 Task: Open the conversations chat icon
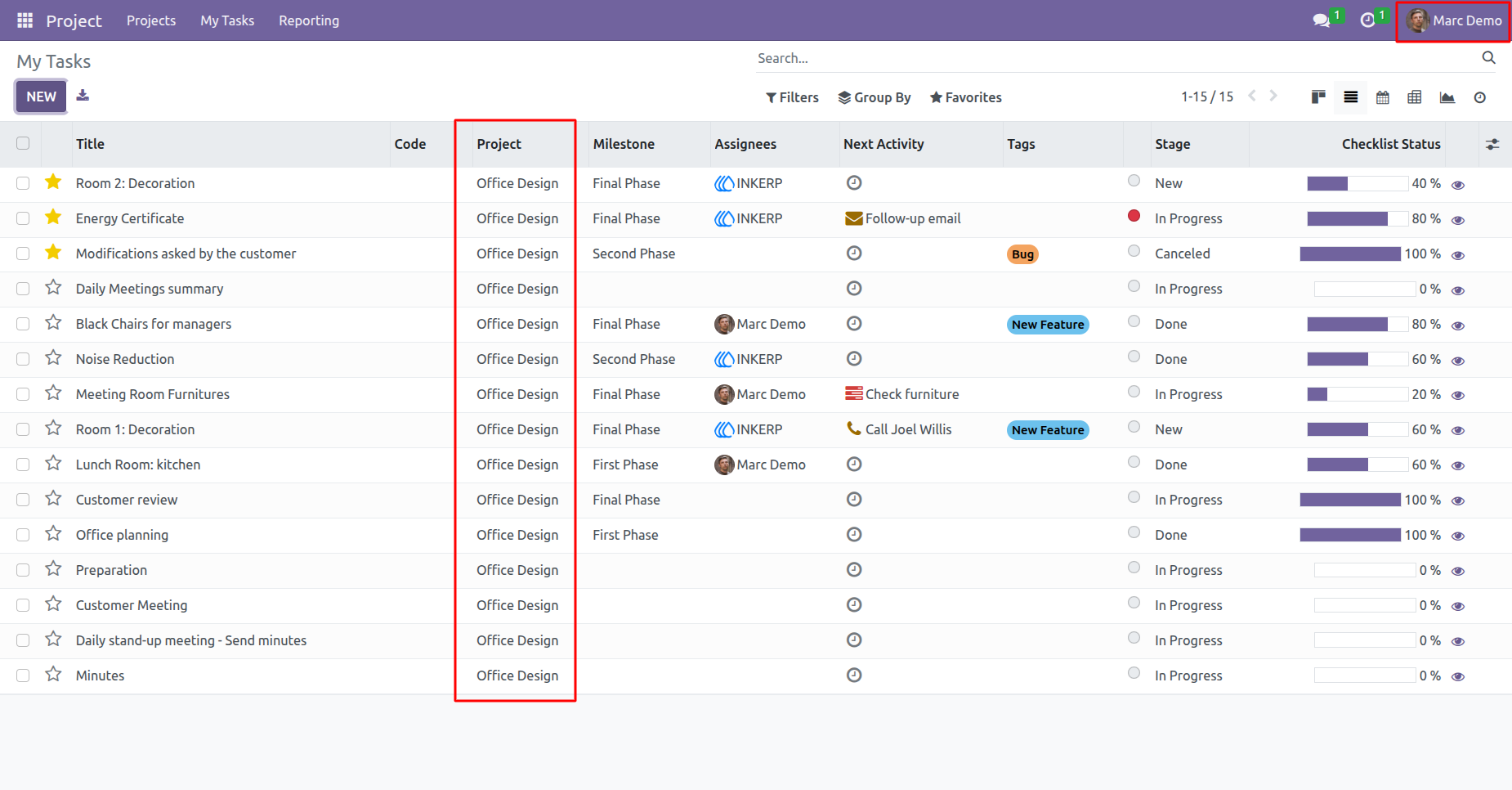pos(1322,20)
